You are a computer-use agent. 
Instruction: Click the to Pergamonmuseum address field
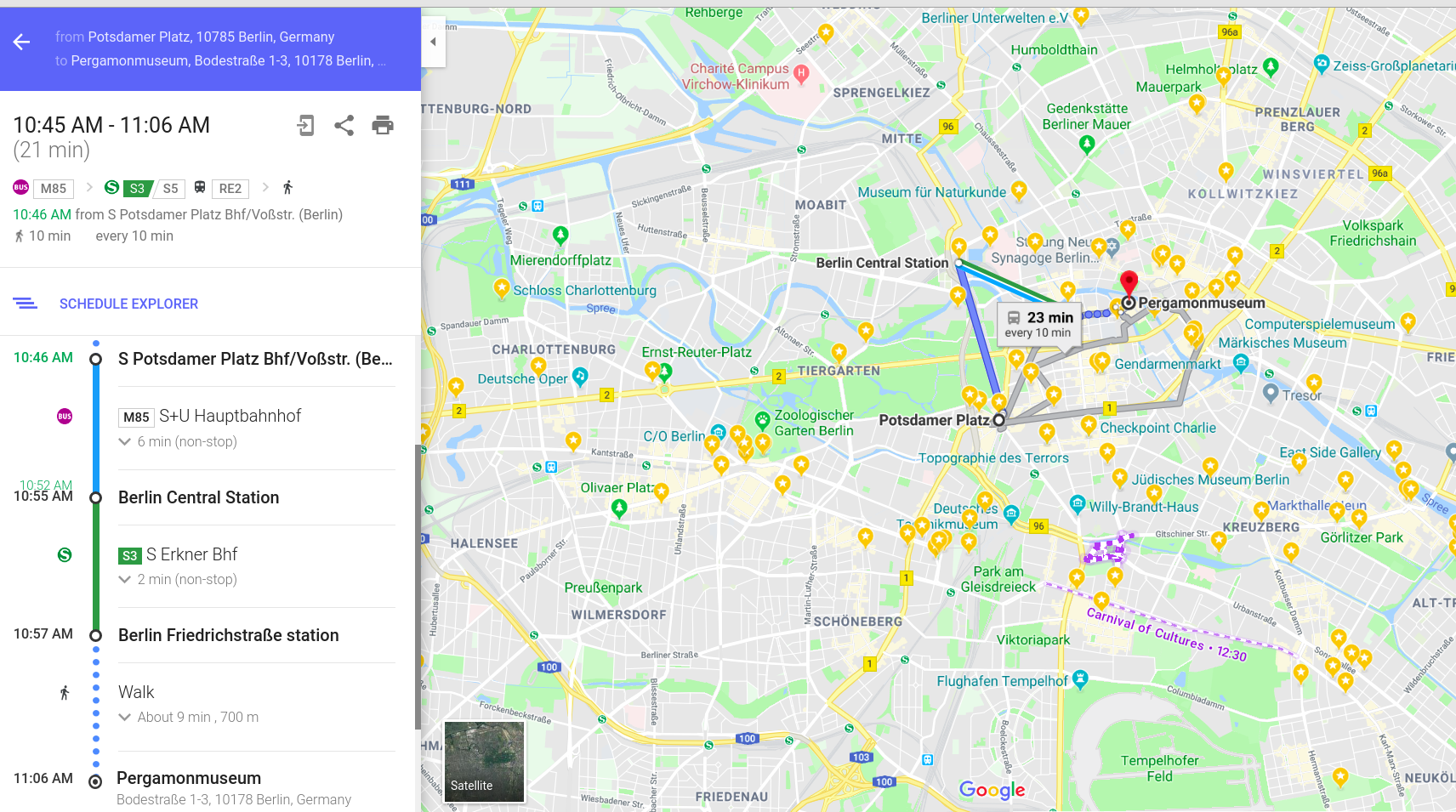[220, 60]
